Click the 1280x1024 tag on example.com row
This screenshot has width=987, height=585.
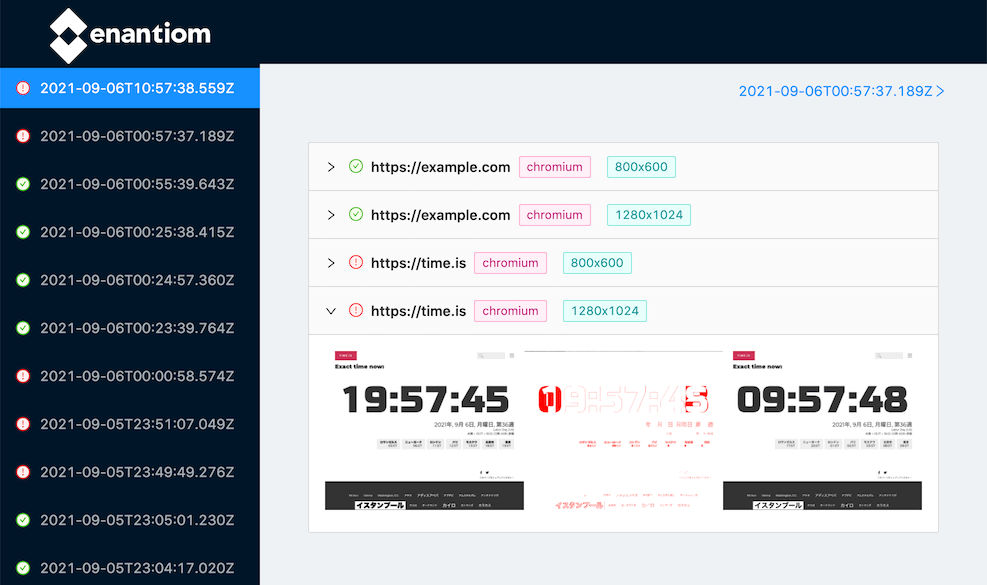pyautogui.click(x=648, y=215)
